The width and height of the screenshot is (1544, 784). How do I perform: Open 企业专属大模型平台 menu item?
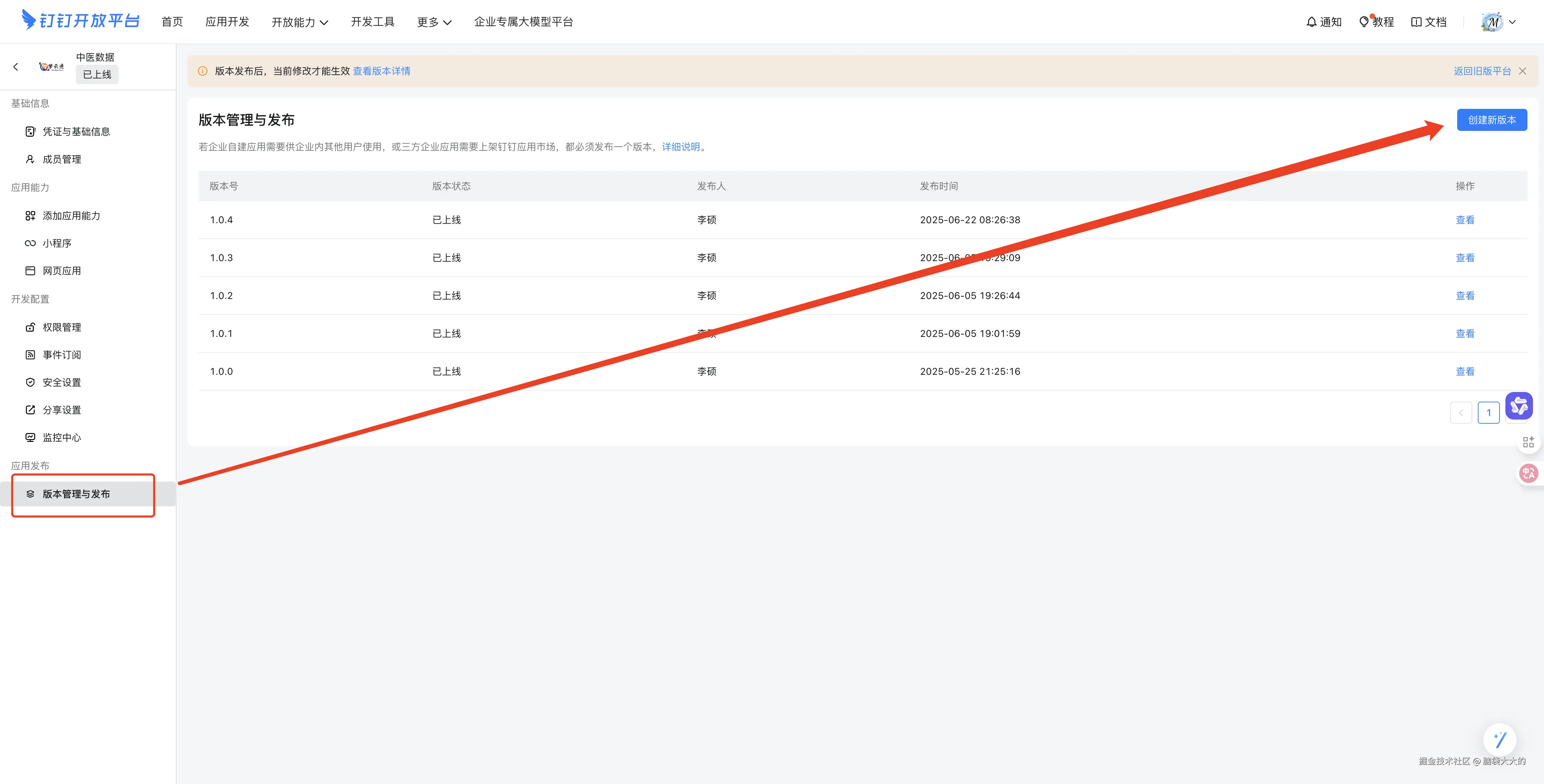coord(523,22)
